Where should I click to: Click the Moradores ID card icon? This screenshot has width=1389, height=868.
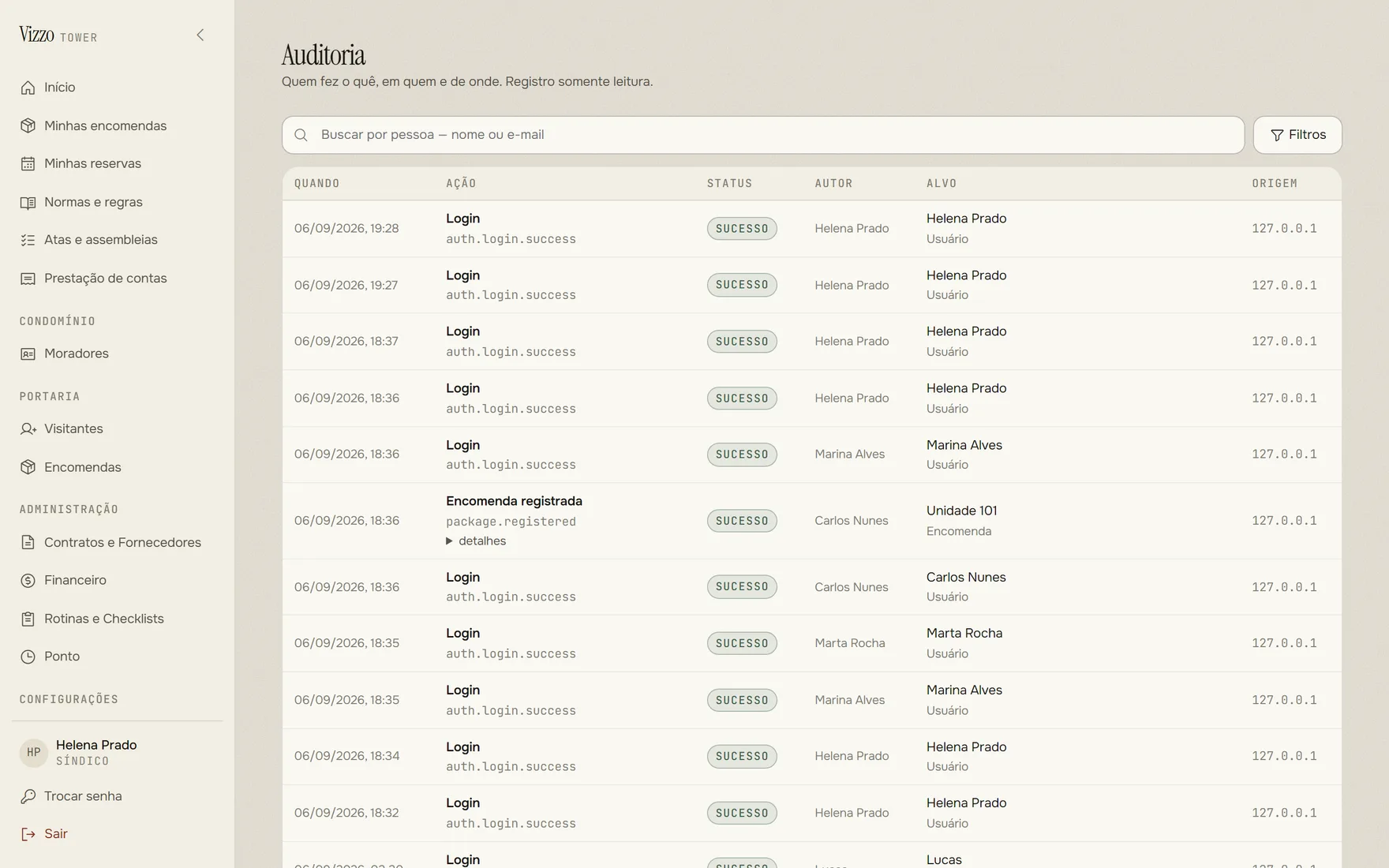[28, 354]
